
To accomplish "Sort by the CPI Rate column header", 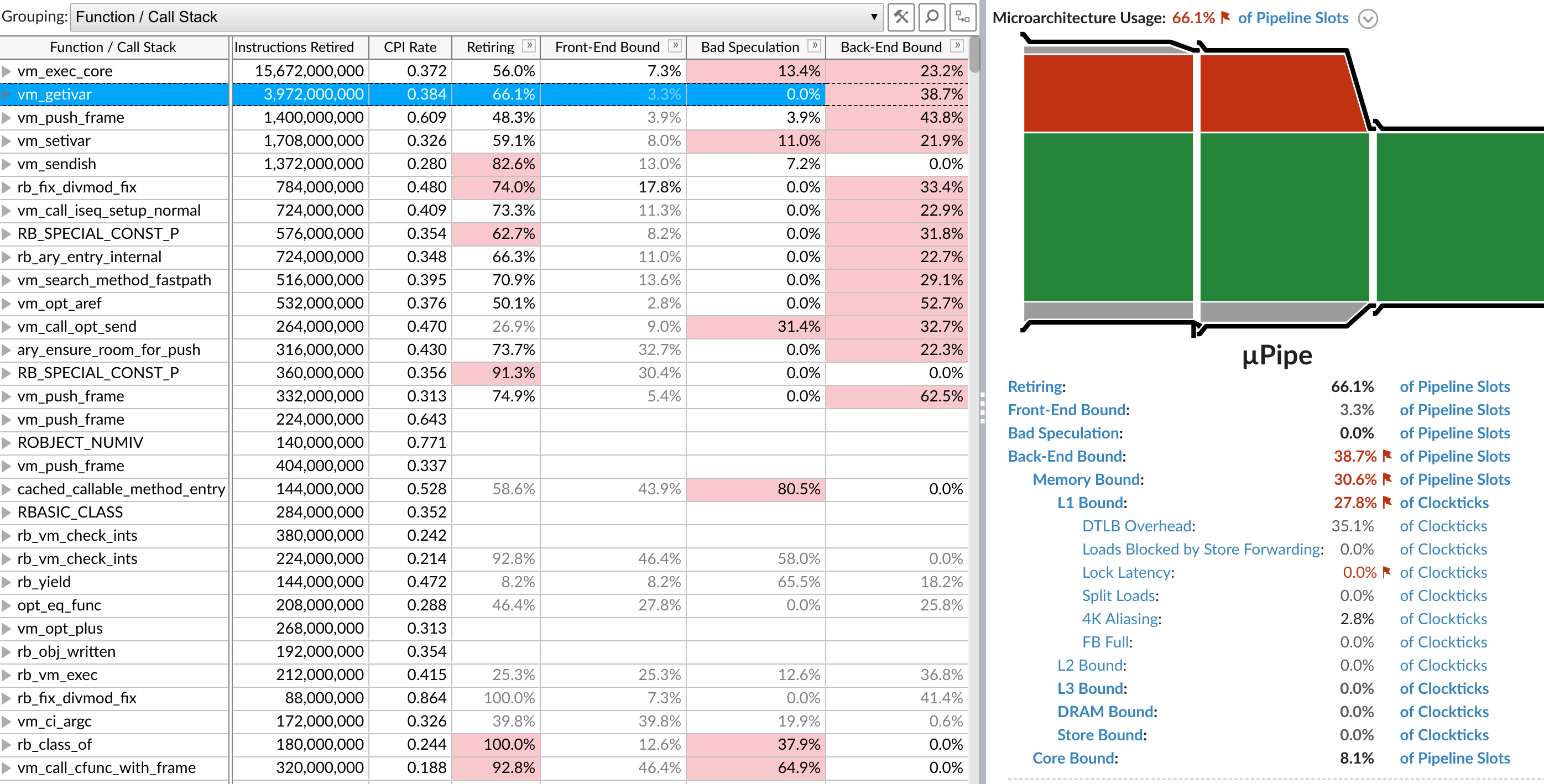I will [x=410, y=47].
